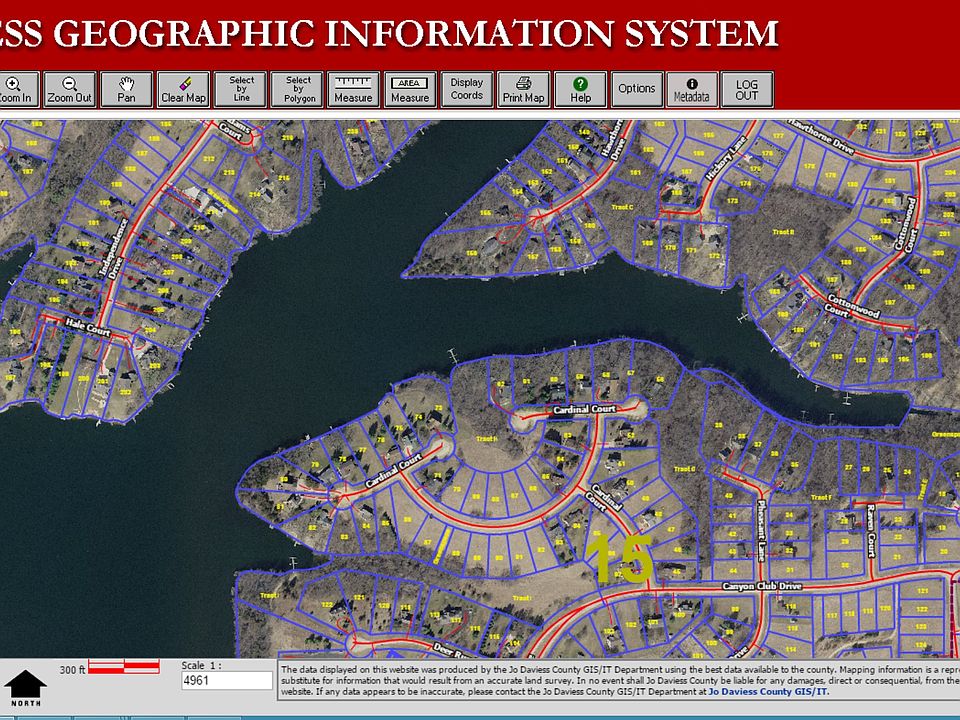Select the Zoom In tool
Image resolution: width=960 pixels, height=720 pixels.
tap(17, 89)
